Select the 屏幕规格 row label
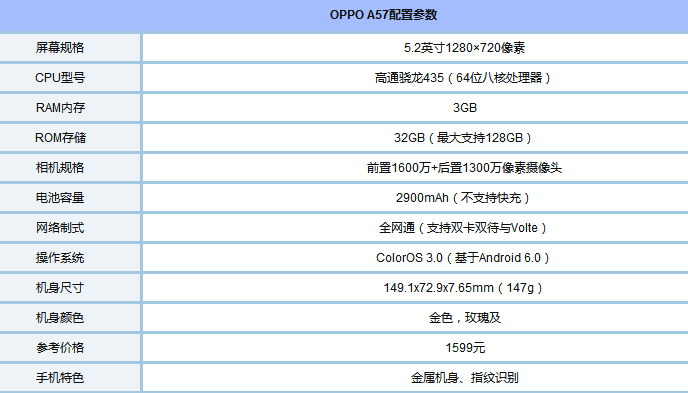688x393 pixels. click(60, 47)
